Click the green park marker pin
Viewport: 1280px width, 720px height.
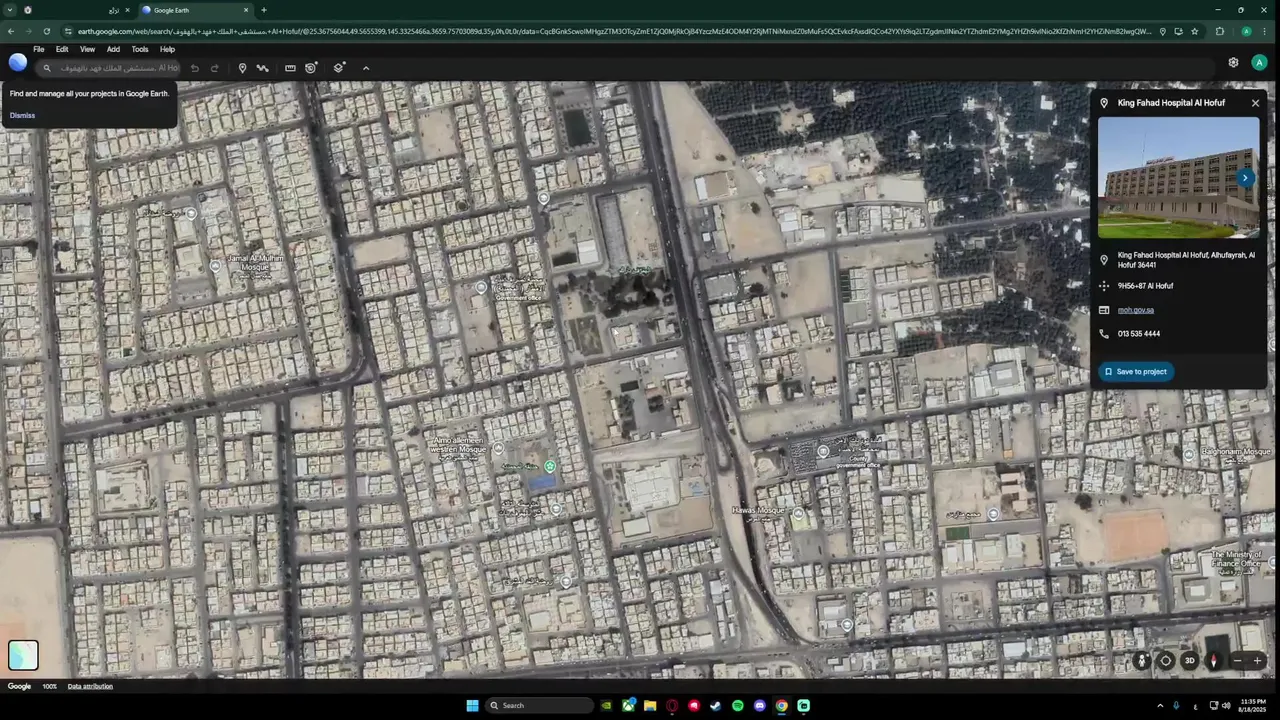550,466
